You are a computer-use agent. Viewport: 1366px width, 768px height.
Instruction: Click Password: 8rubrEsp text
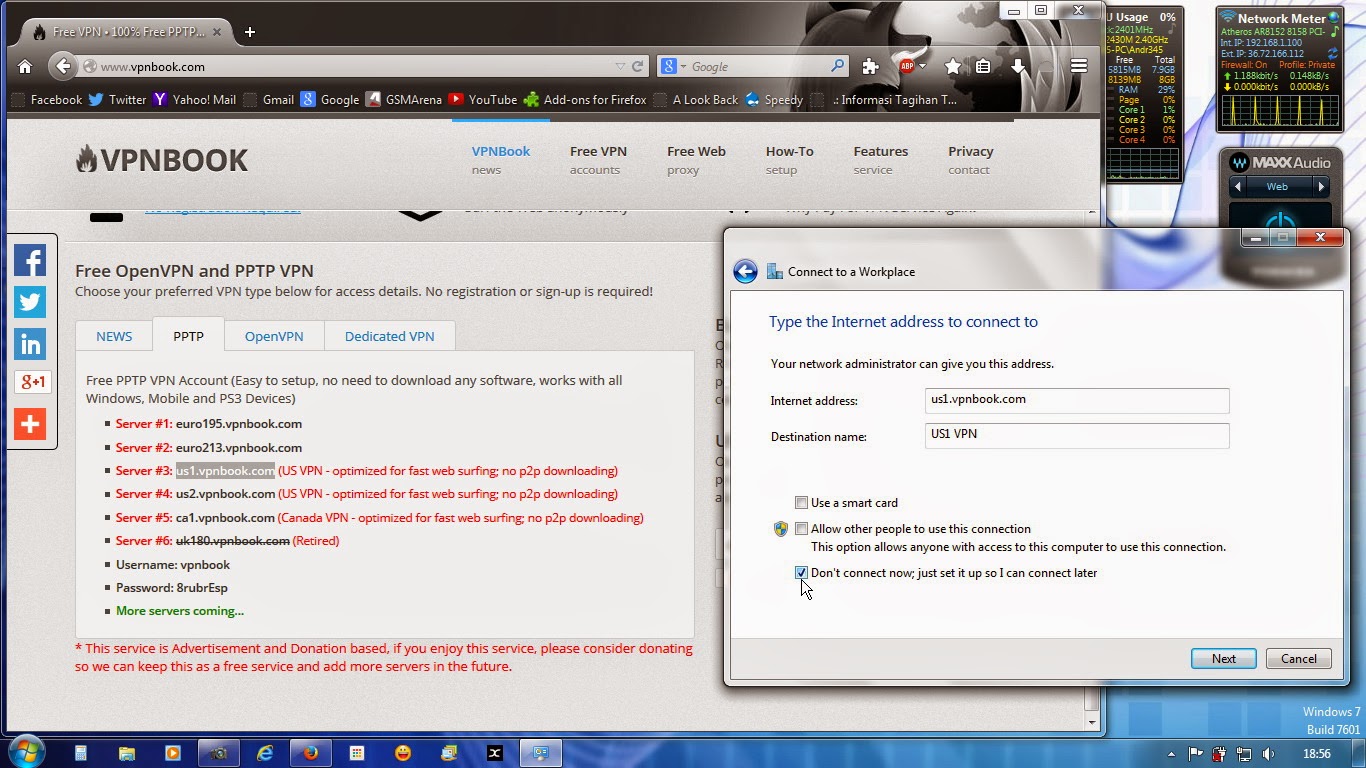point(171,588)
